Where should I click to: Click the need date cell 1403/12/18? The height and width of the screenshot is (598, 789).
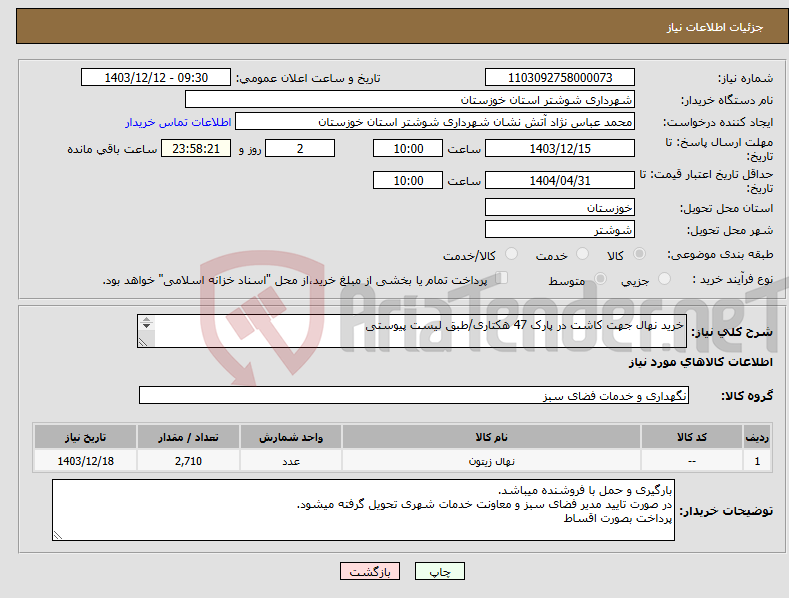pos(86,461)
